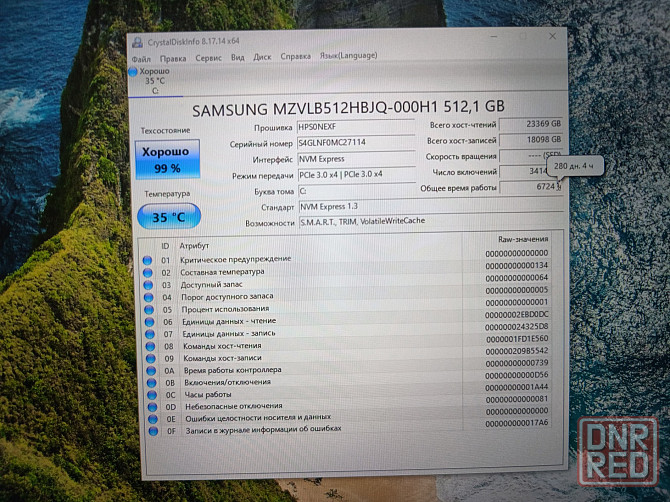Viewport: 670px width, 502px height.
Task: Click the Атрибут column header
Action: point(194,246)
